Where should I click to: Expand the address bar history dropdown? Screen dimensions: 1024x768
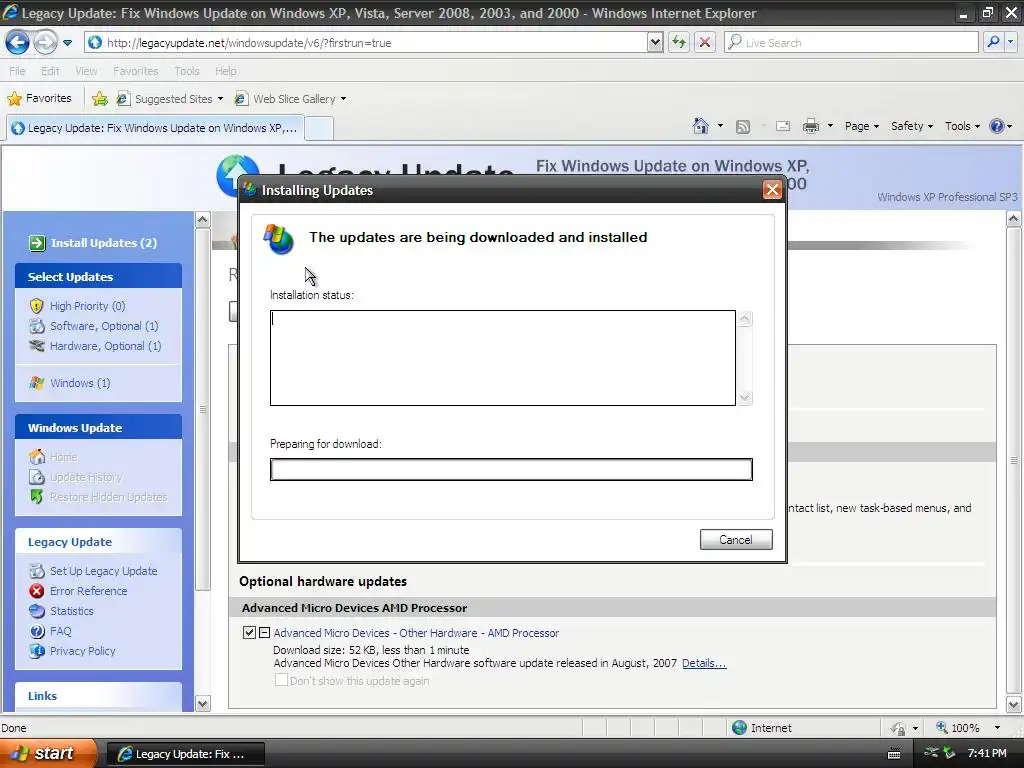coord(655,43)
